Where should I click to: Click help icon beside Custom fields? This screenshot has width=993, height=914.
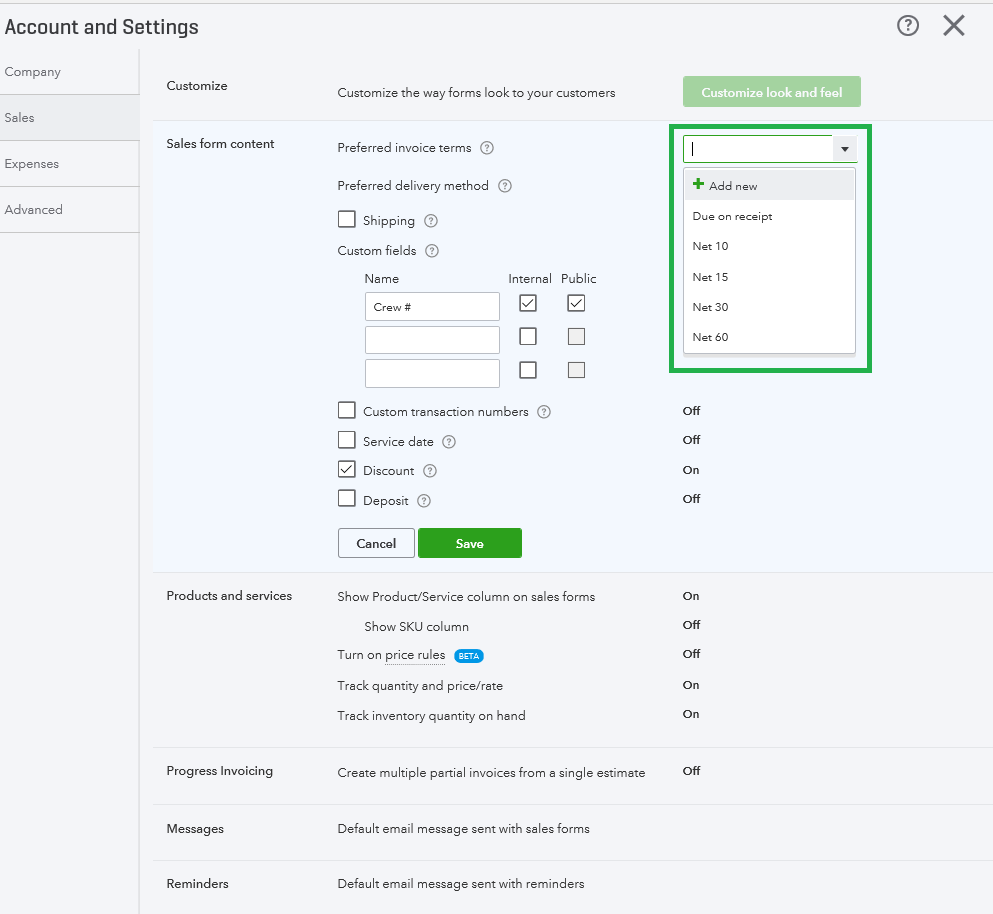[x=432, y=251]
